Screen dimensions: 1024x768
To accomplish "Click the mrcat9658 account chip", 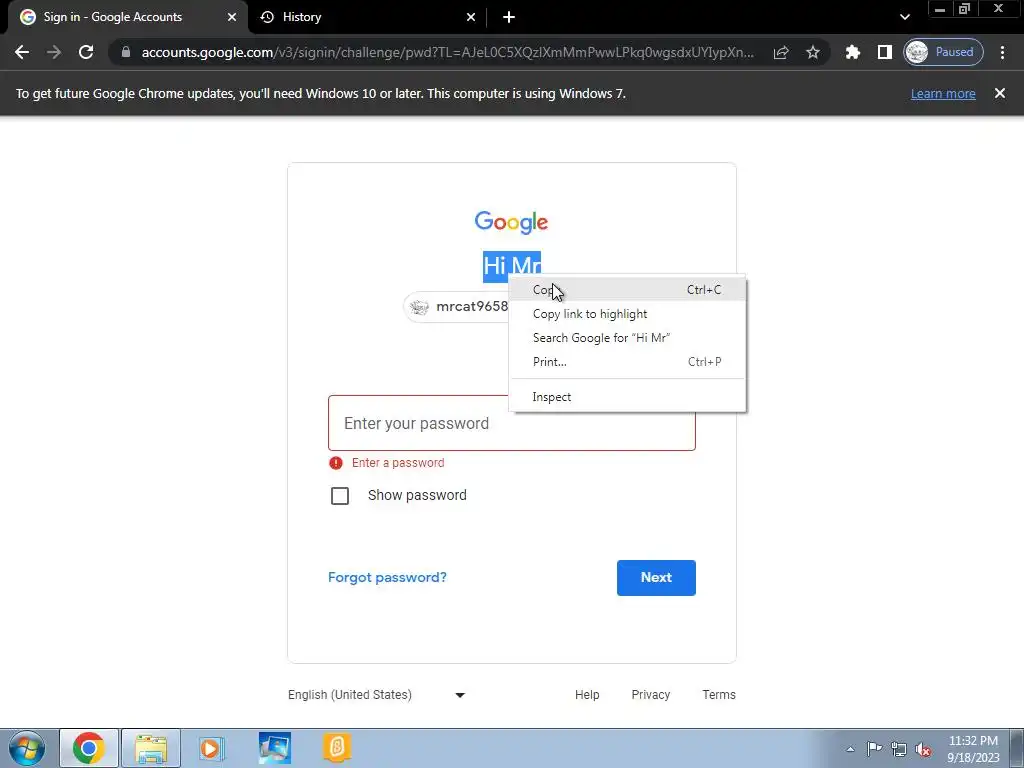I will pyautogui.click(x=457, y=306).
